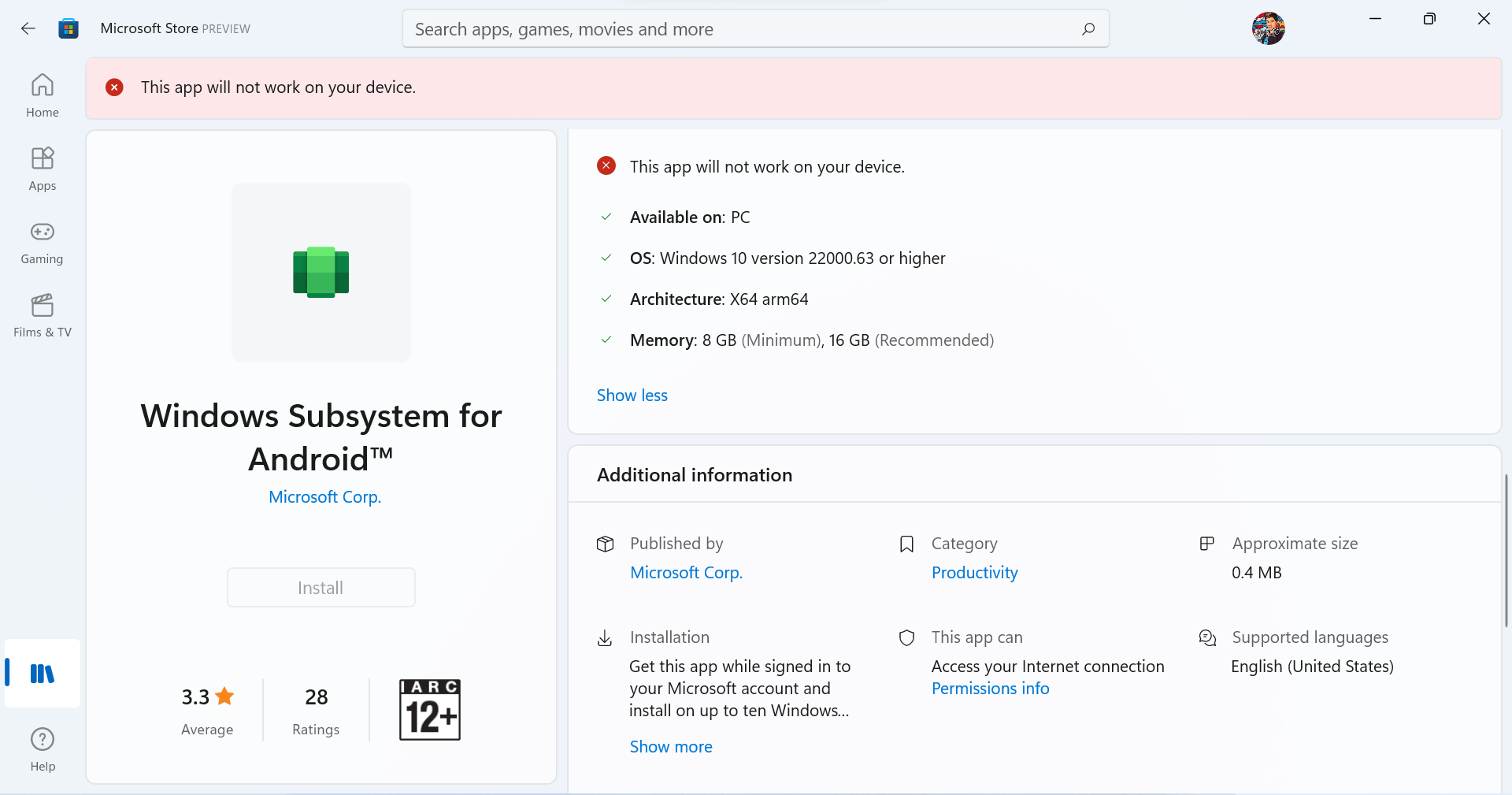Open the Gaming section
This screenshot has width=1512, height=795.
(x=43, y=242)
